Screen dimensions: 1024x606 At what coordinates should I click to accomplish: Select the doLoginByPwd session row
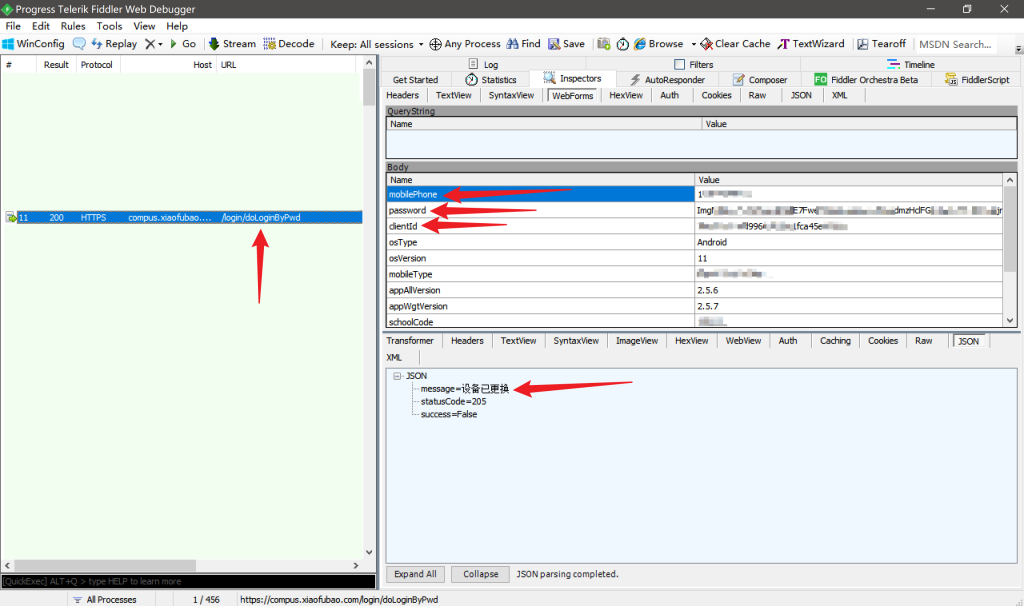tap(183, 217)
